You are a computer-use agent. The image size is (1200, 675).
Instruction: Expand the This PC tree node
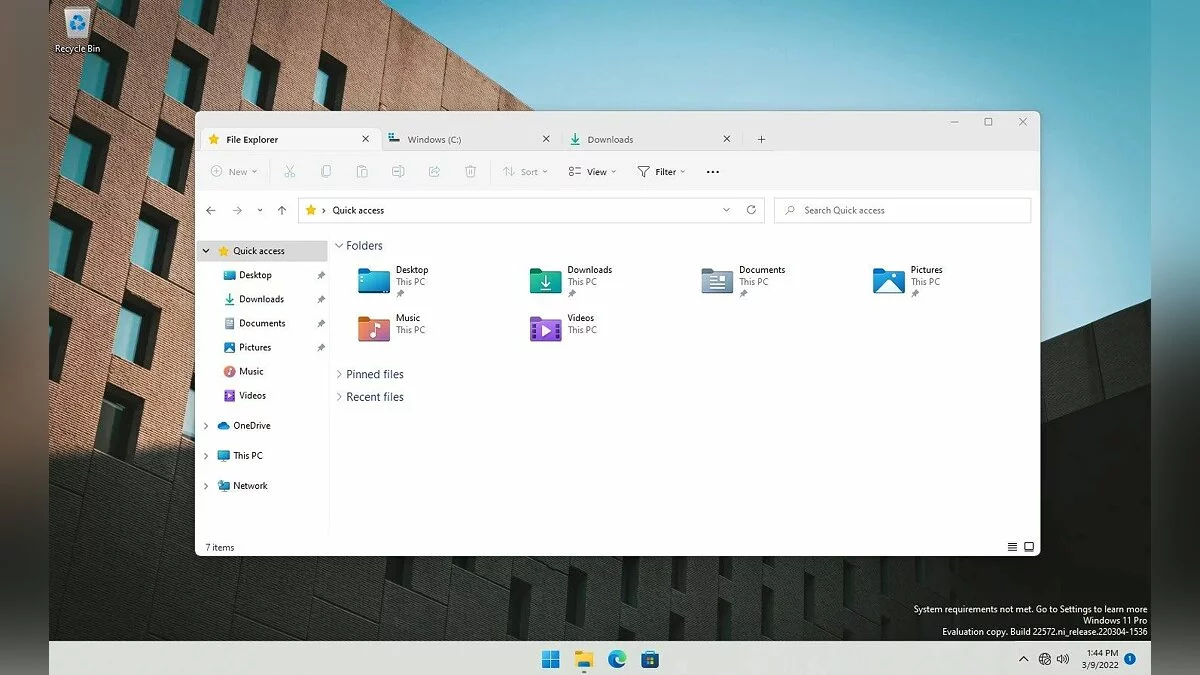click(206, 456)
